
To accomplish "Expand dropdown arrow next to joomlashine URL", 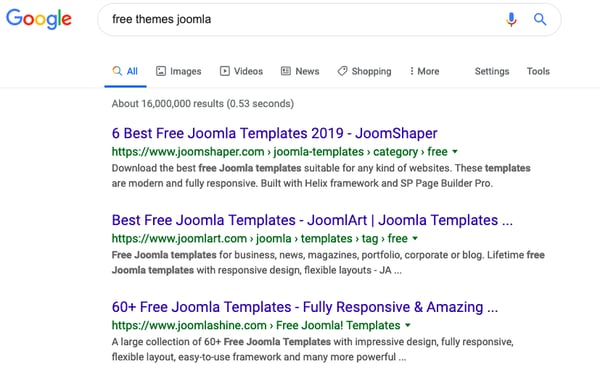I will [x=408, y=325].
